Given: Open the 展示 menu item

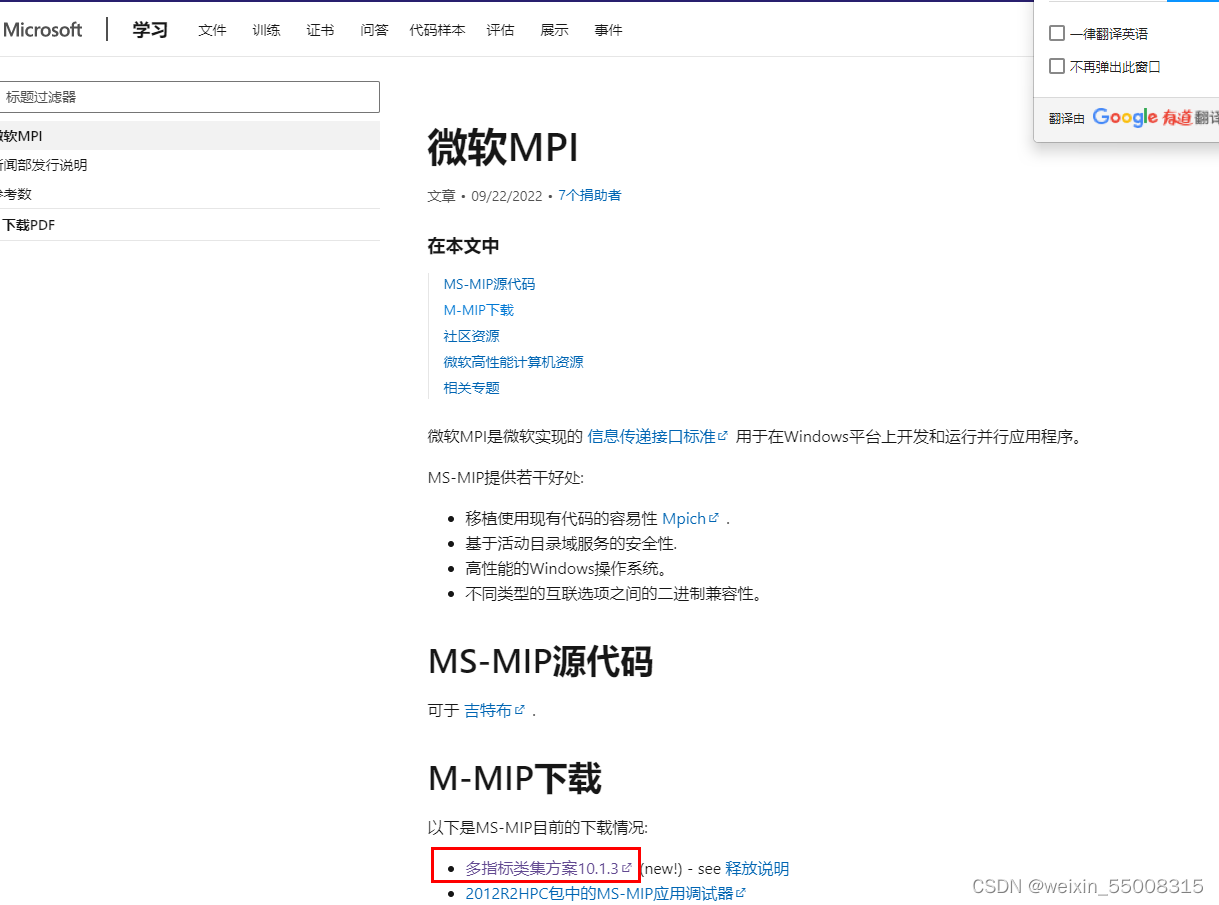Looking at the screenshot, I should [554, 30].
